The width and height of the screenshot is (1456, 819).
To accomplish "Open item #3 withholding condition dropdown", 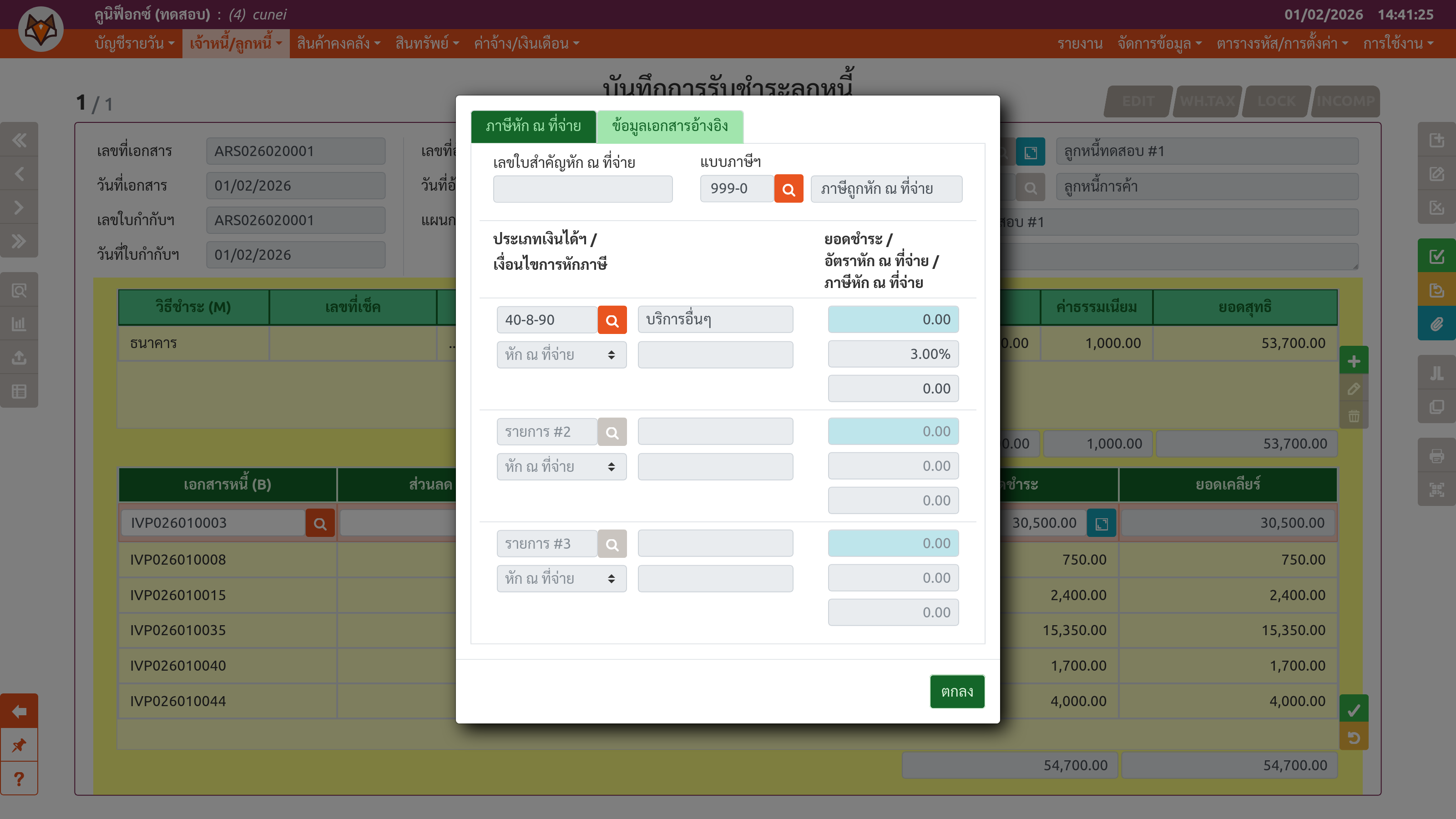I will pyautogui.click(x=561, y=579).
